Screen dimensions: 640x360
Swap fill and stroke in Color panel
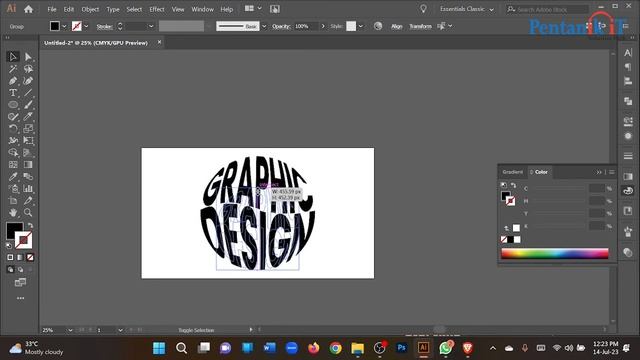(x=513, y=185)
